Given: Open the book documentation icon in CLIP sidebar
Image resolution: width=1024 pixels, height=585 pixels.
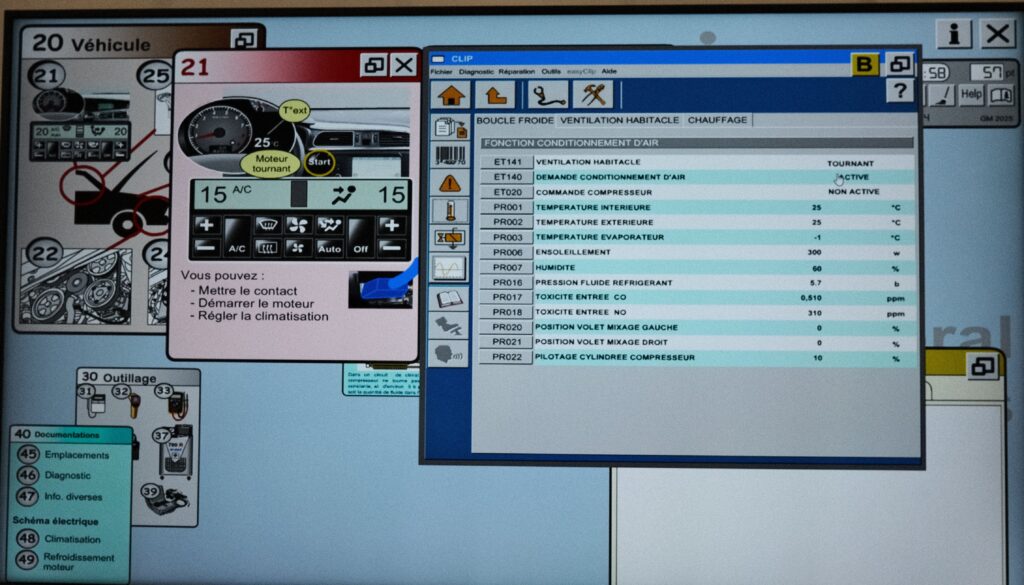Looking at the screenshot, I should pos(450,298).
